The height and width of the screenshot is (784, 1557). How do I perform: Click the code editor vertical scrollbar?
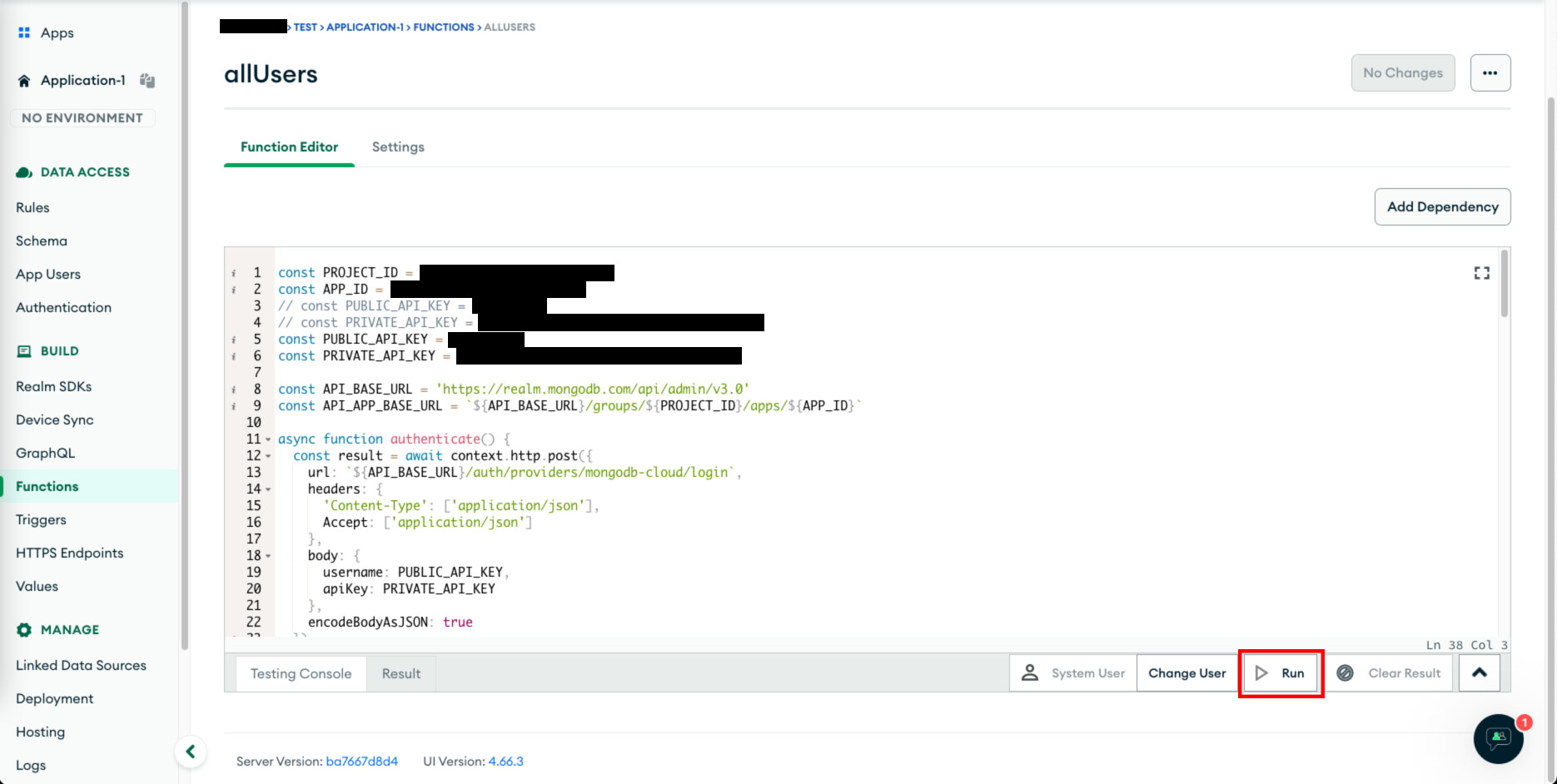(1504, 283)
